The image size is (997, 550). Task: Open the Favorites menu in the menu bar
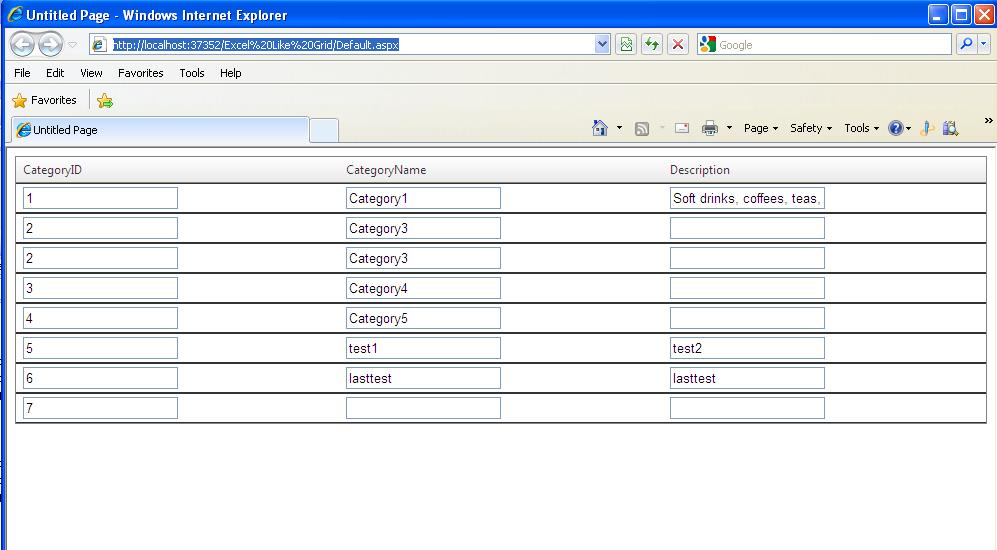pyautogui.click(x=141, y=73)
